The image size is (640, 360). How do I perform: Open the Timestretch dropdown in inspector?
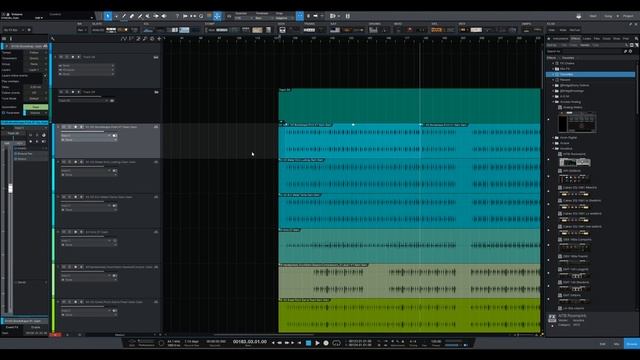click(36, 58)
